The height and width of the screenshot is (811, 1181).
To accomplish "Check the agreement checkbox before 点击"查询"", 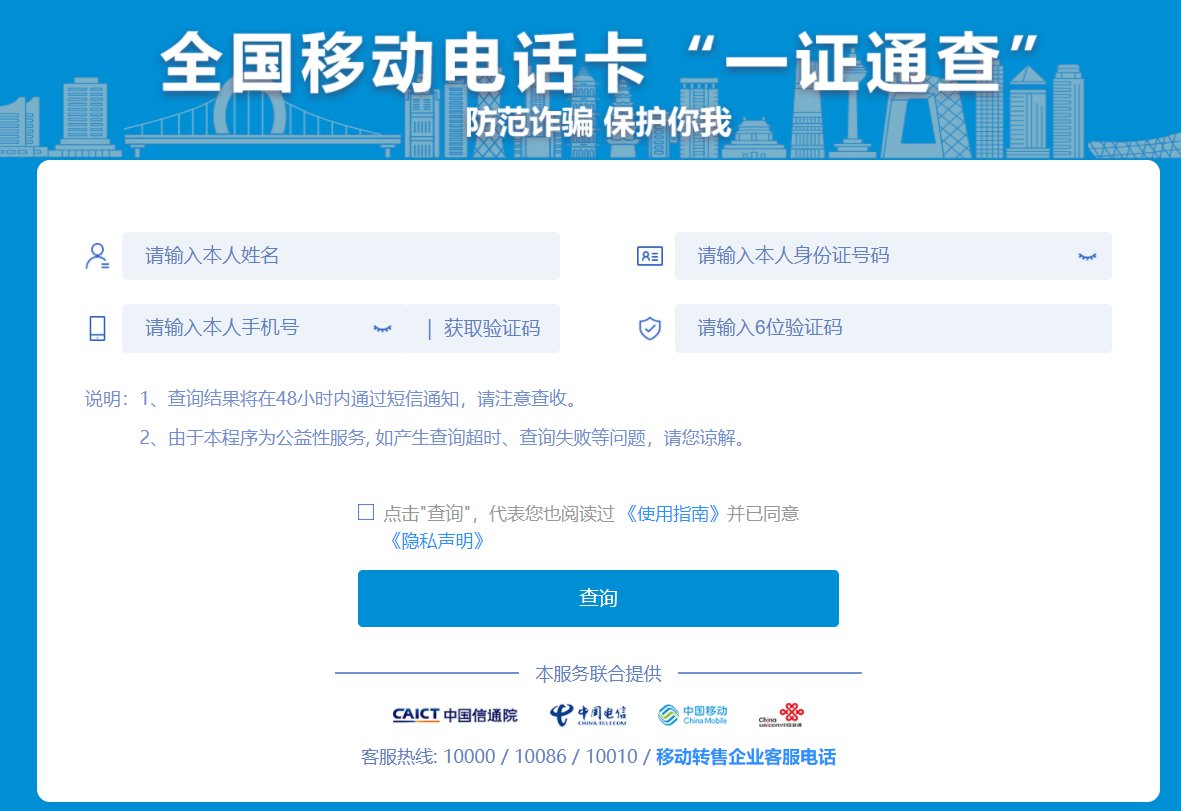I will point(366,512).
